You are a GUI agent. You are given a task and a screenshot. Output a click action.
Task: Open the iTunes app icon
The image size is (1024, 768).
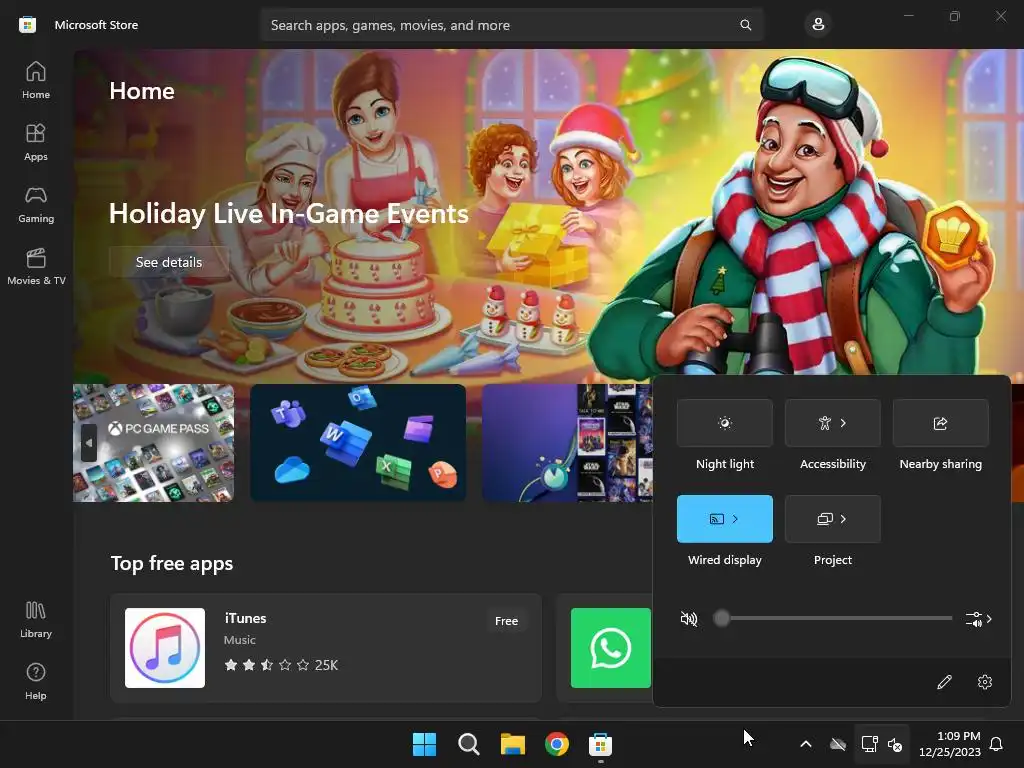pyautogui.click(x=165, y=648)
